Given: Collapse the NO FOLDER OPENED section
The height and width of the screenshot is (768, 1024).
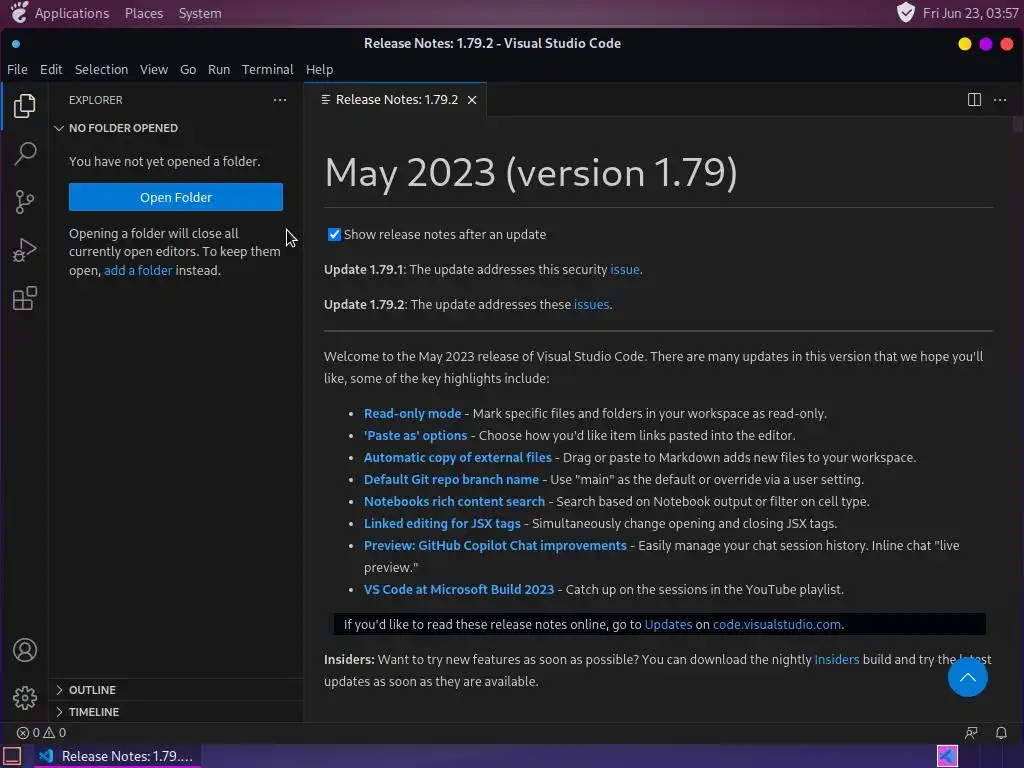Looking at the screenshot, I should (175, 128).
